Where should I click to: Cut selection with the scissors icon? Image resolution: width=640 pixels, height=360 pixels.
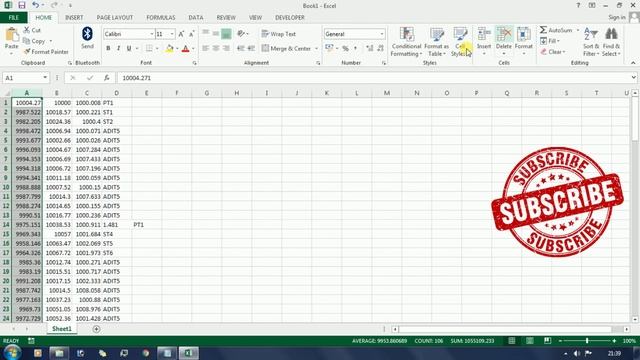point(27,30)
